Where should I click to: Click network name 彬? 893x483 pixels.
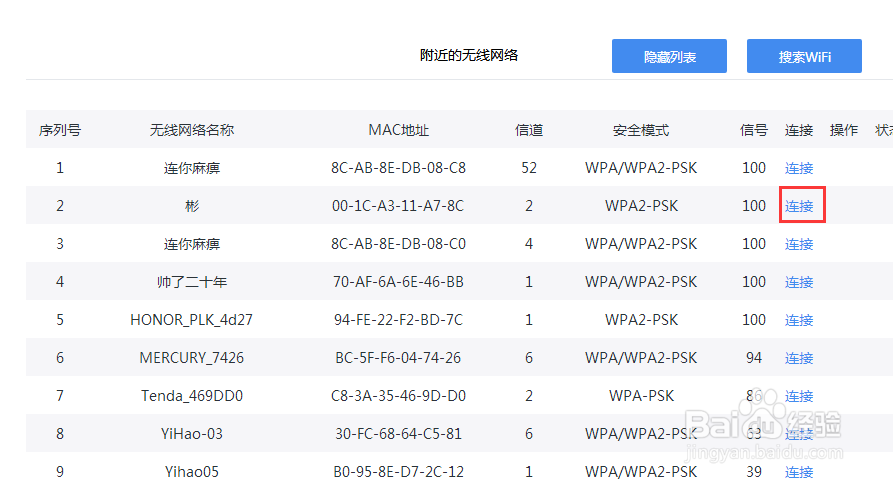(x=192, y=206)
